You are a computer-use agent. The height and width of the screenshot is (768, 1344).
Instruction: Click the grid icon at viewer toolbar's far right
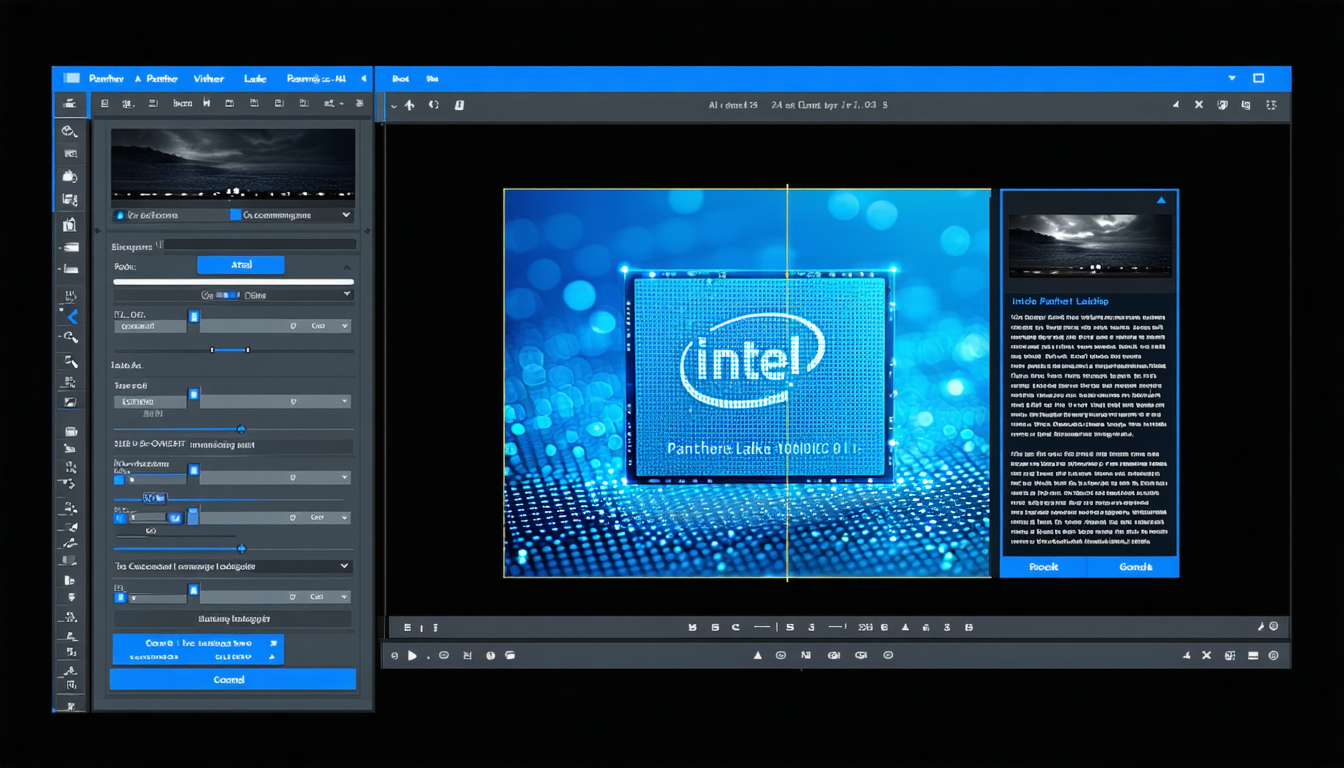1272,105
